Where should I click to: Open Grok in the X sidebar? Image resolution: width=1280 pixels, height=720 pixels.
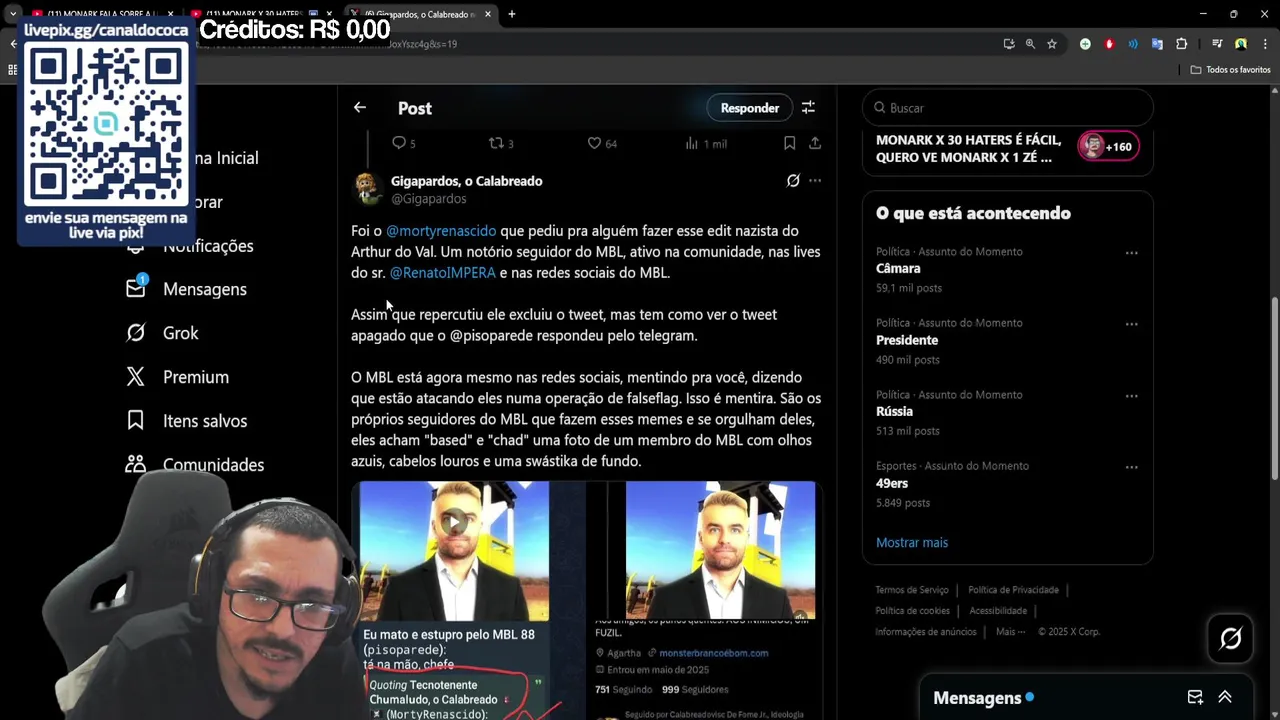(x=181, y=333)
